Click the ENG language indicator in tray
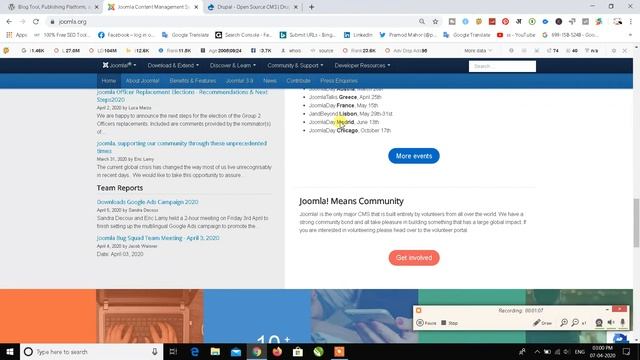This screenshot has height=360, width=640. point(580,351)
